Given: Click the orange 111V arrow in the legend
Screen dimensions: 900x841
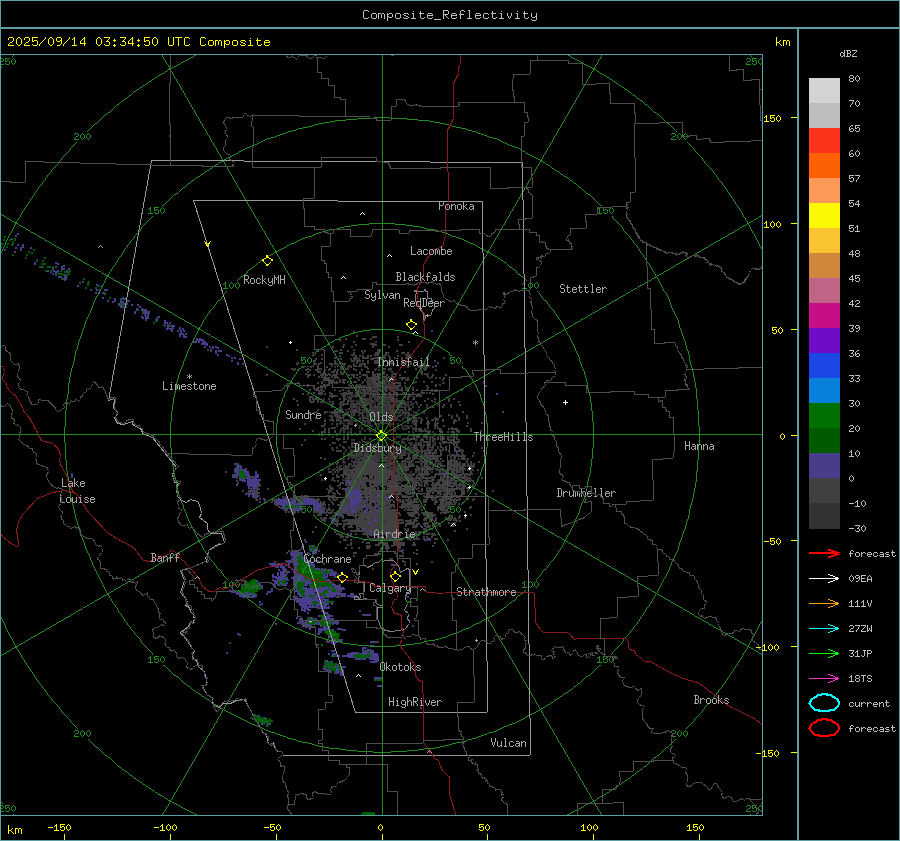Looking at the screenshot, I should coord(824,603).
